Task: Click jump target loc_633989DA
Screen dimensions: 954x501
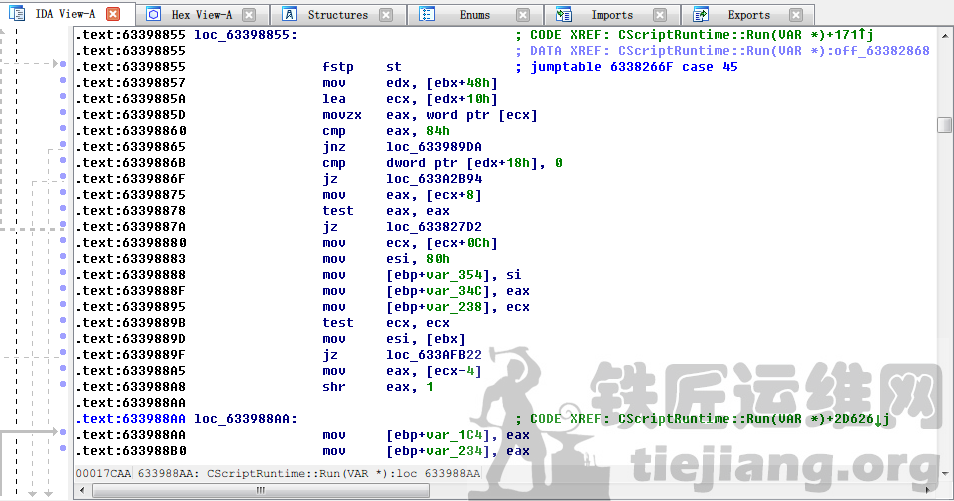Action: pyautogui.click(x=434, y=147)
